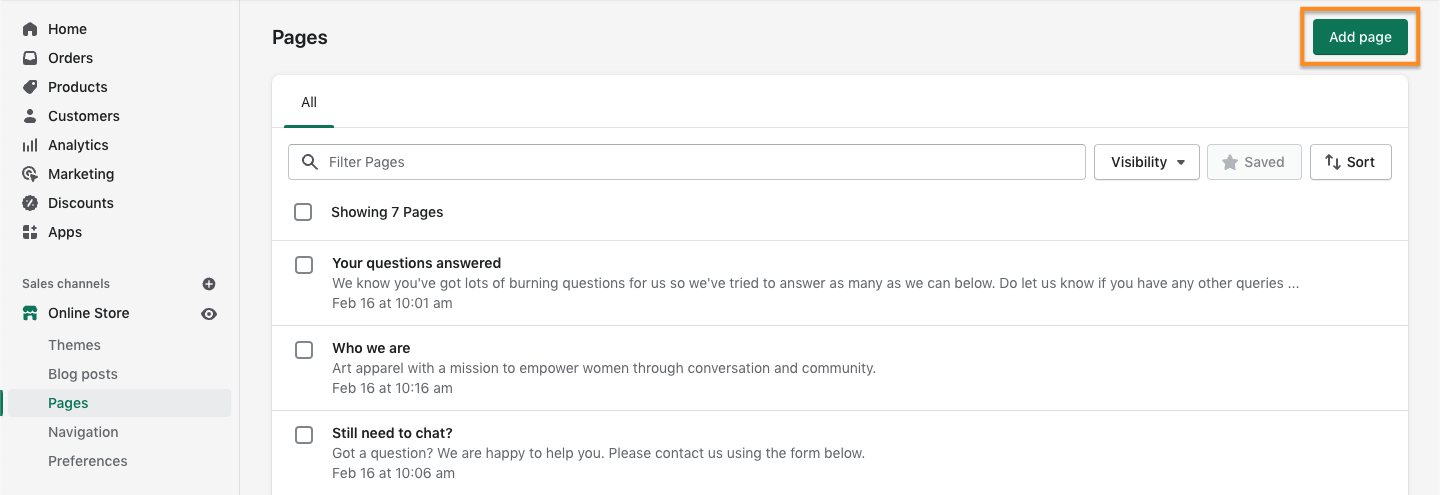Switch to the All tab
This screenshot has height=495, width=1440.
pos(309,102)
